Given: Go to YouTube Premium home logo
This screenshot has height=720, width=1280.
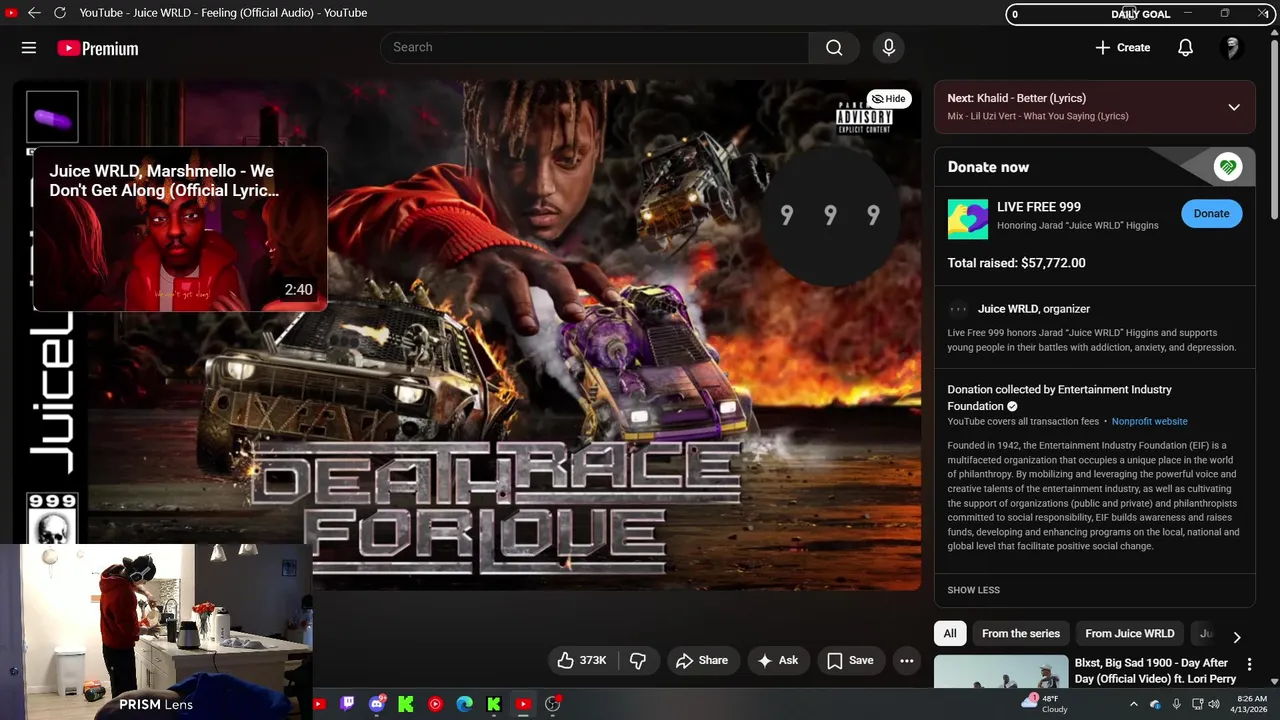Looking at the screenshot, I should tap(97, 48).
